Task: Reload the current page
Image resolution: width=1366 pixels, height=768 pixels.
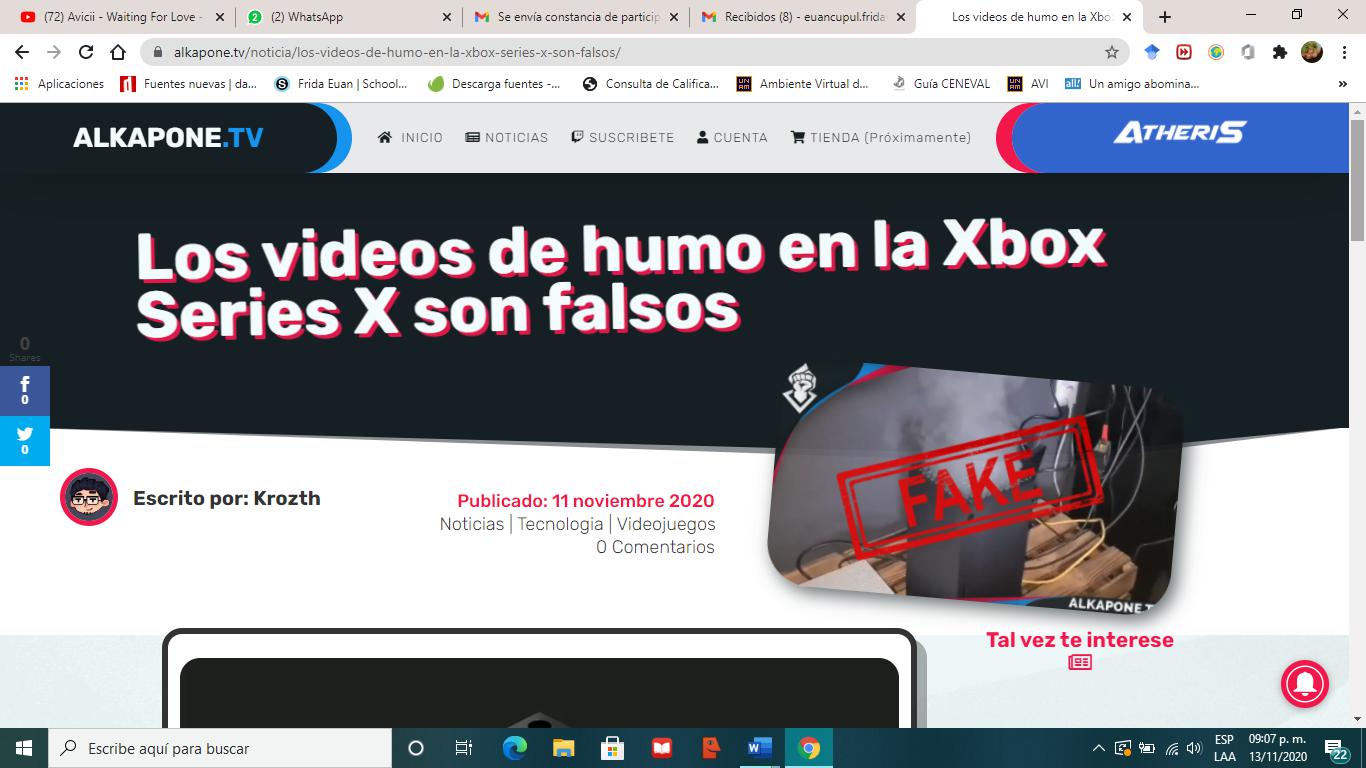Action: [x=86, y=52]
